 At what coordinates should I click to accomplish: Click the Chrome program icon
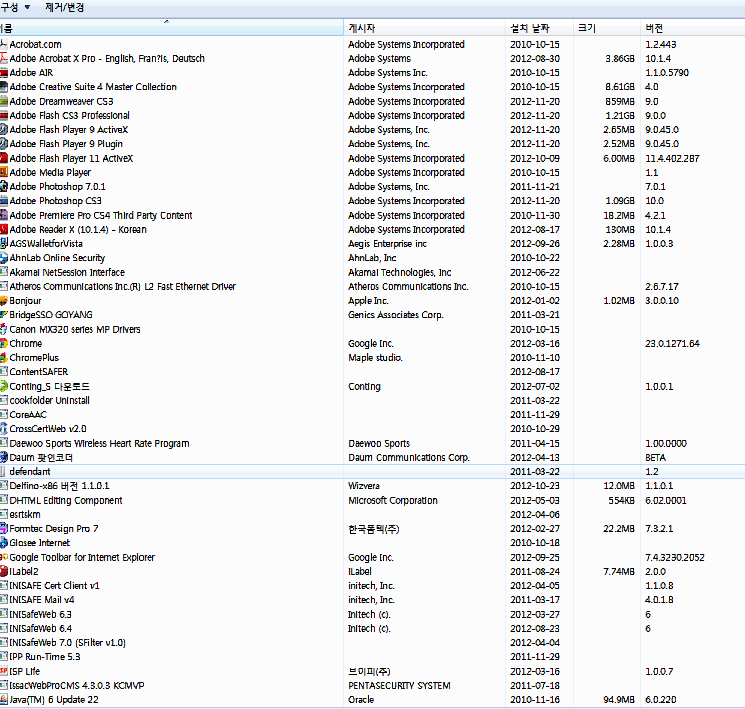[4, 344]
